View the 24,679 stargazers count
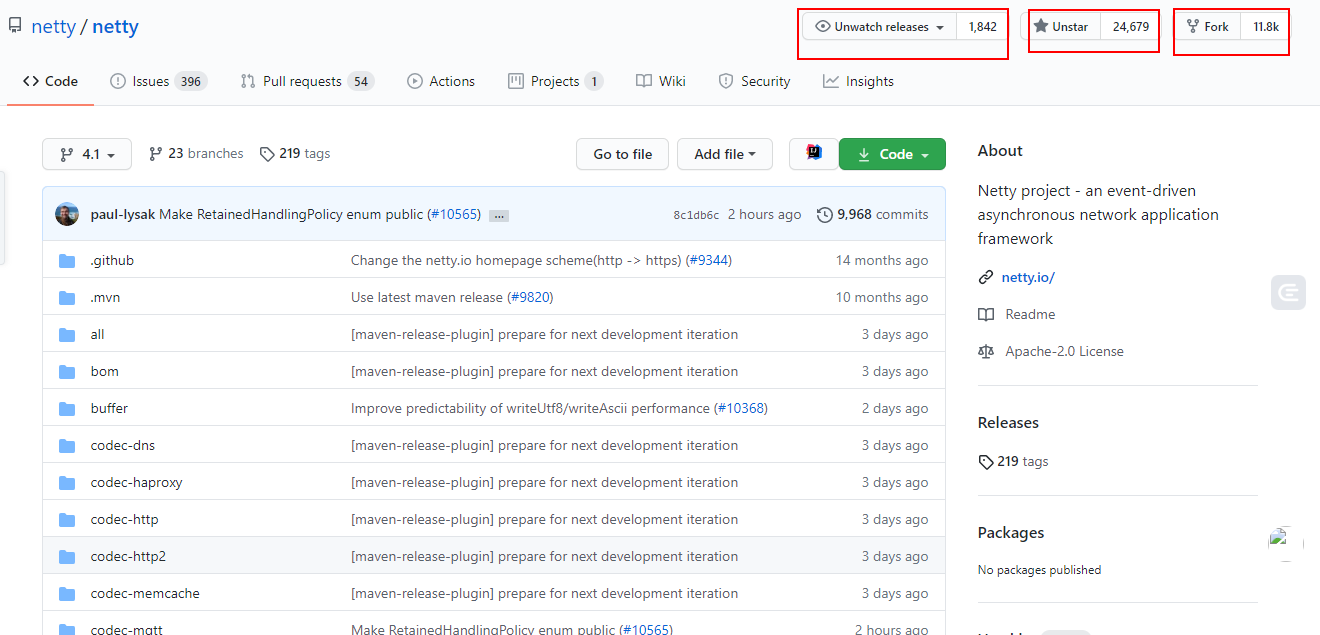This screenshot has width=1320, height=635. pyautogui.click(x=1130, y=27)
